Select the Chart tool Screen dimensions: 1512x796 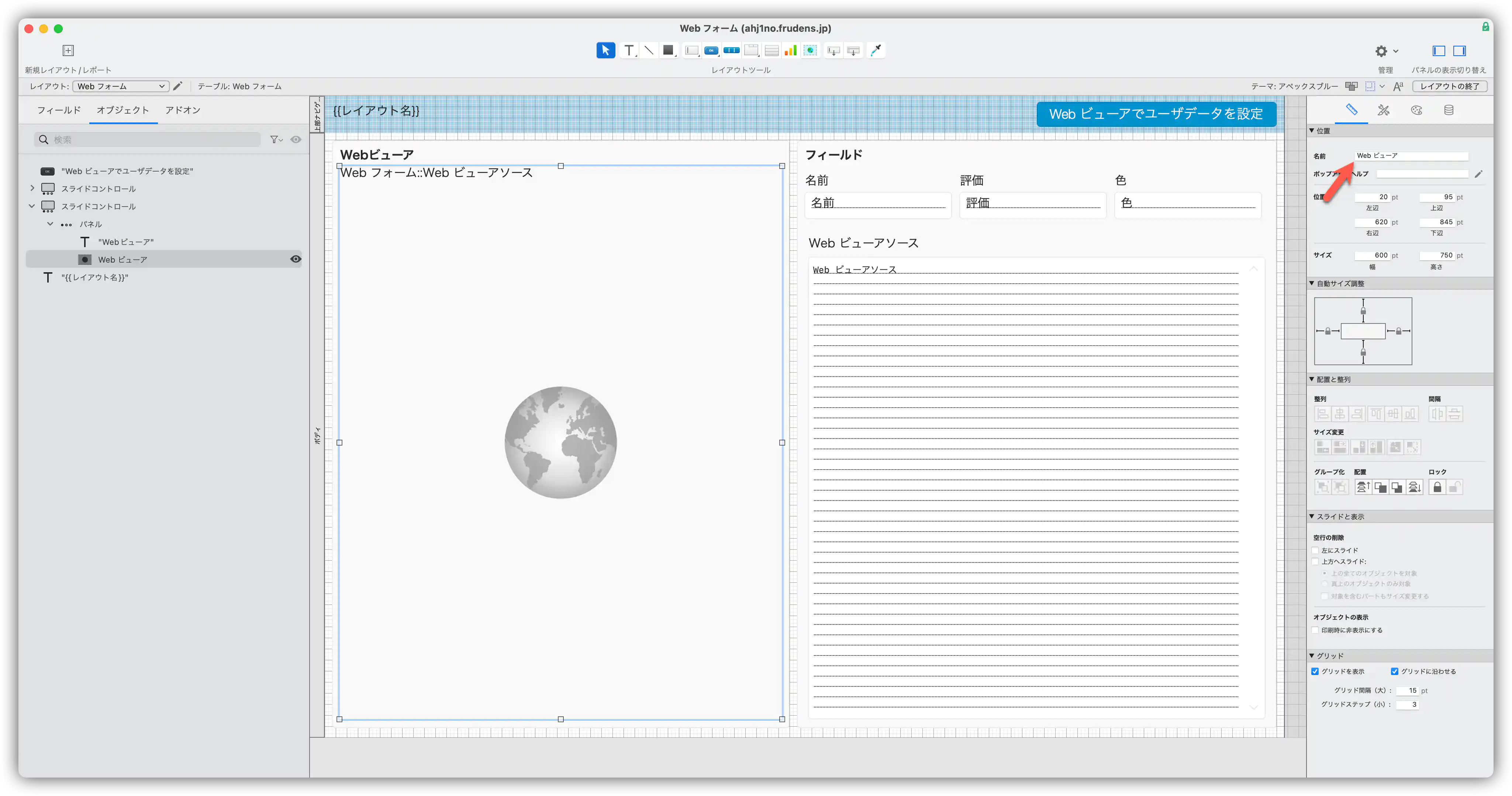click(791, 51)
